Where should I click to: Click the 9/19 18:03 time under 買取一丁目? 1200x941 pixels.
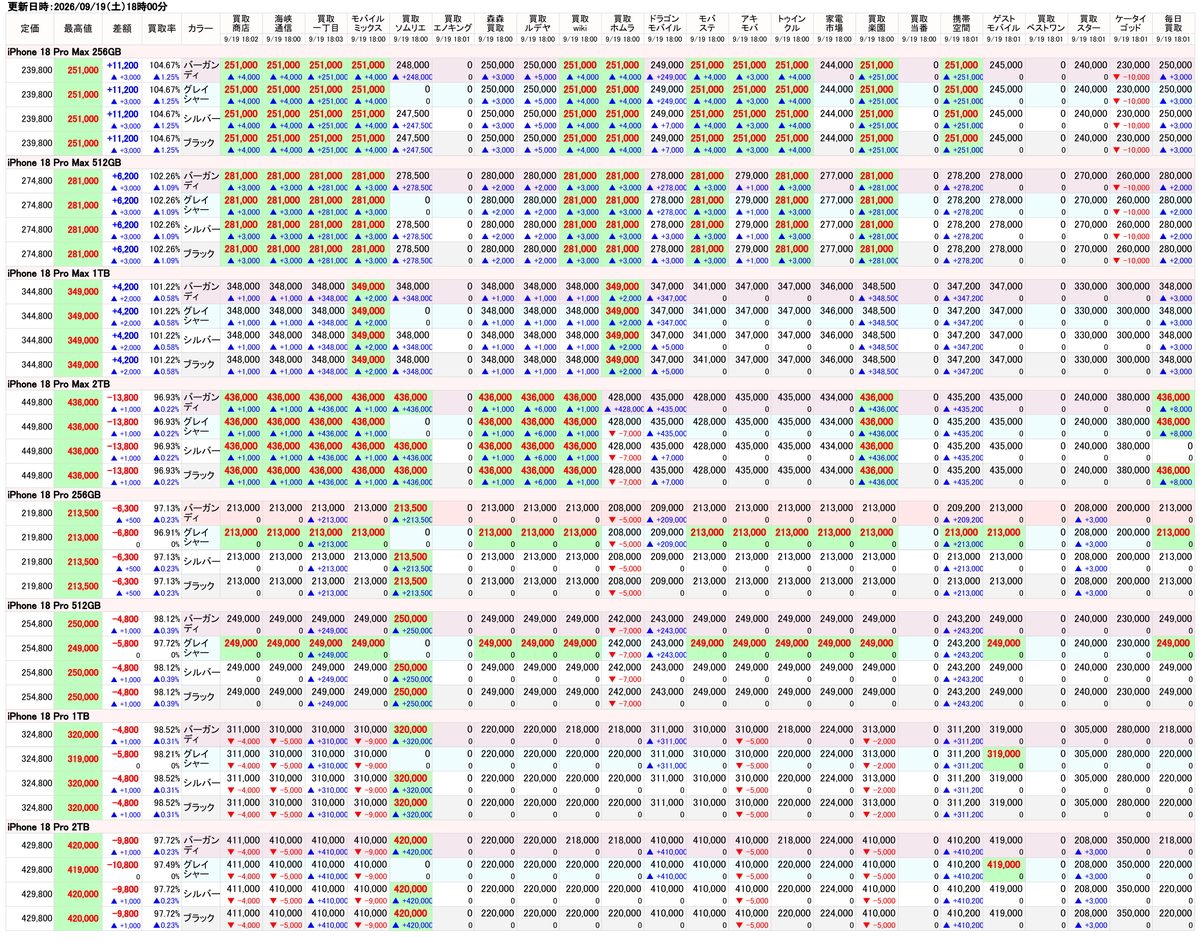pyautogui.click(x=325, y=40)
